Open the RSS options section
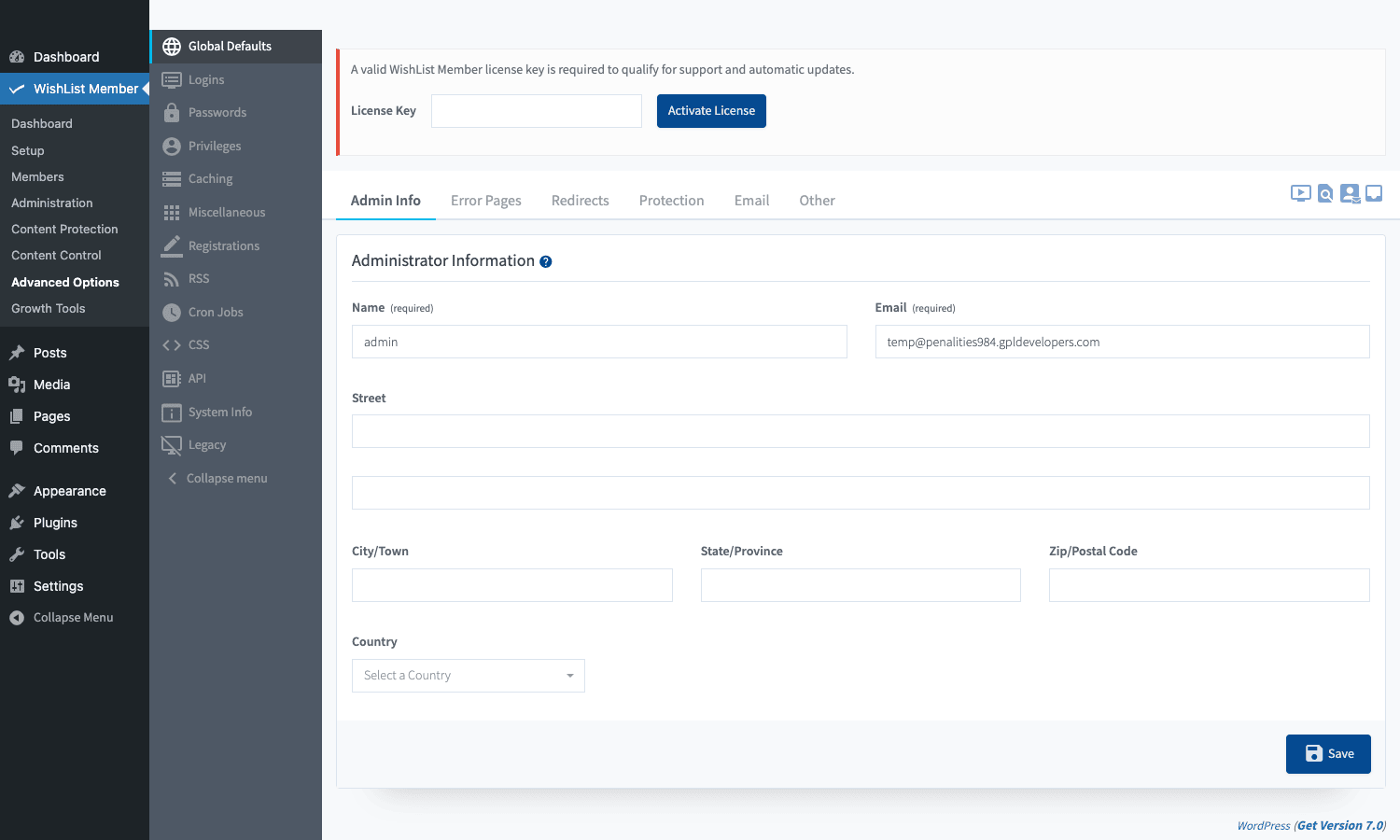The height and width of the screenshot is (840, 1400). point(236,279)
